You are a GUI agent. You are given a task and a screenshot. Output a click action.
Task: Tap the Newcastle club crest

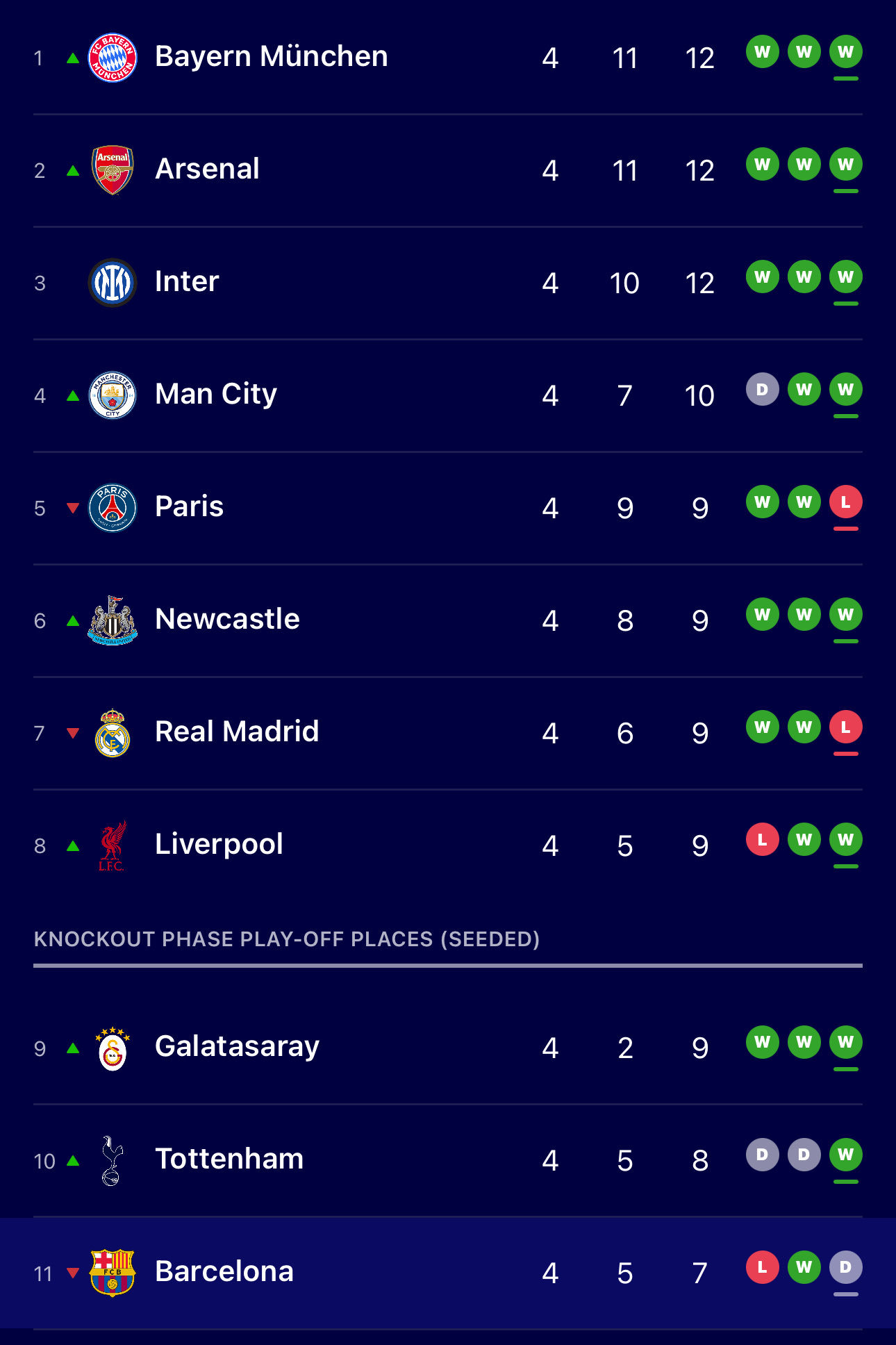(113, 620)
